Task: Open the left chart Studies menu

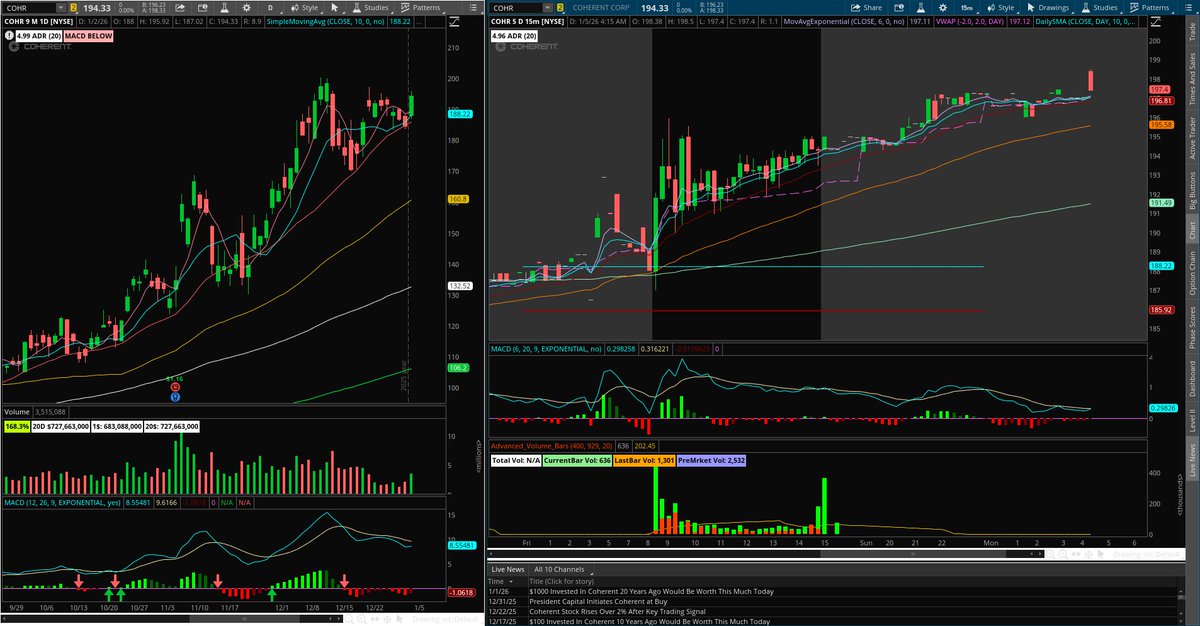Action: 369,8
